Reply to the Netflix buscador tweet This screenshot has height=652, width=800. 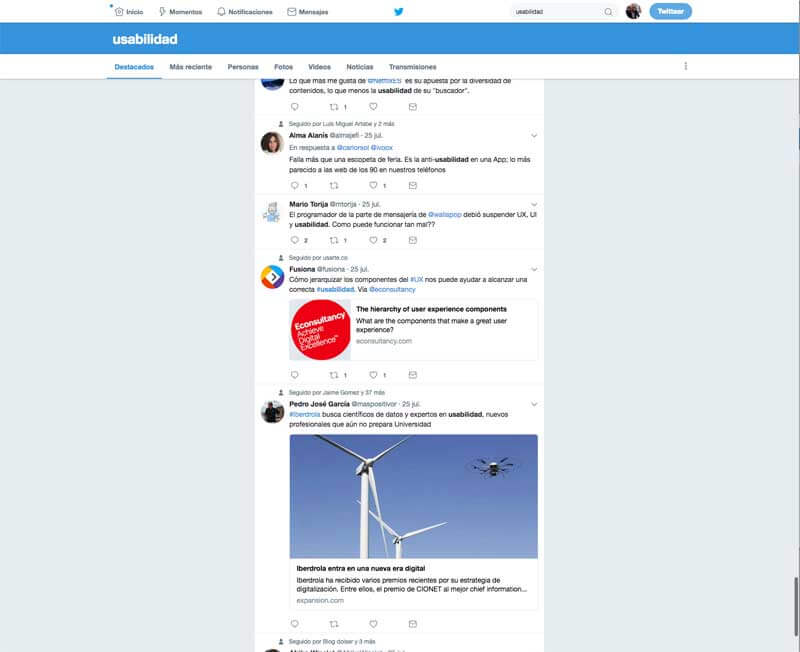coord(294,107)
